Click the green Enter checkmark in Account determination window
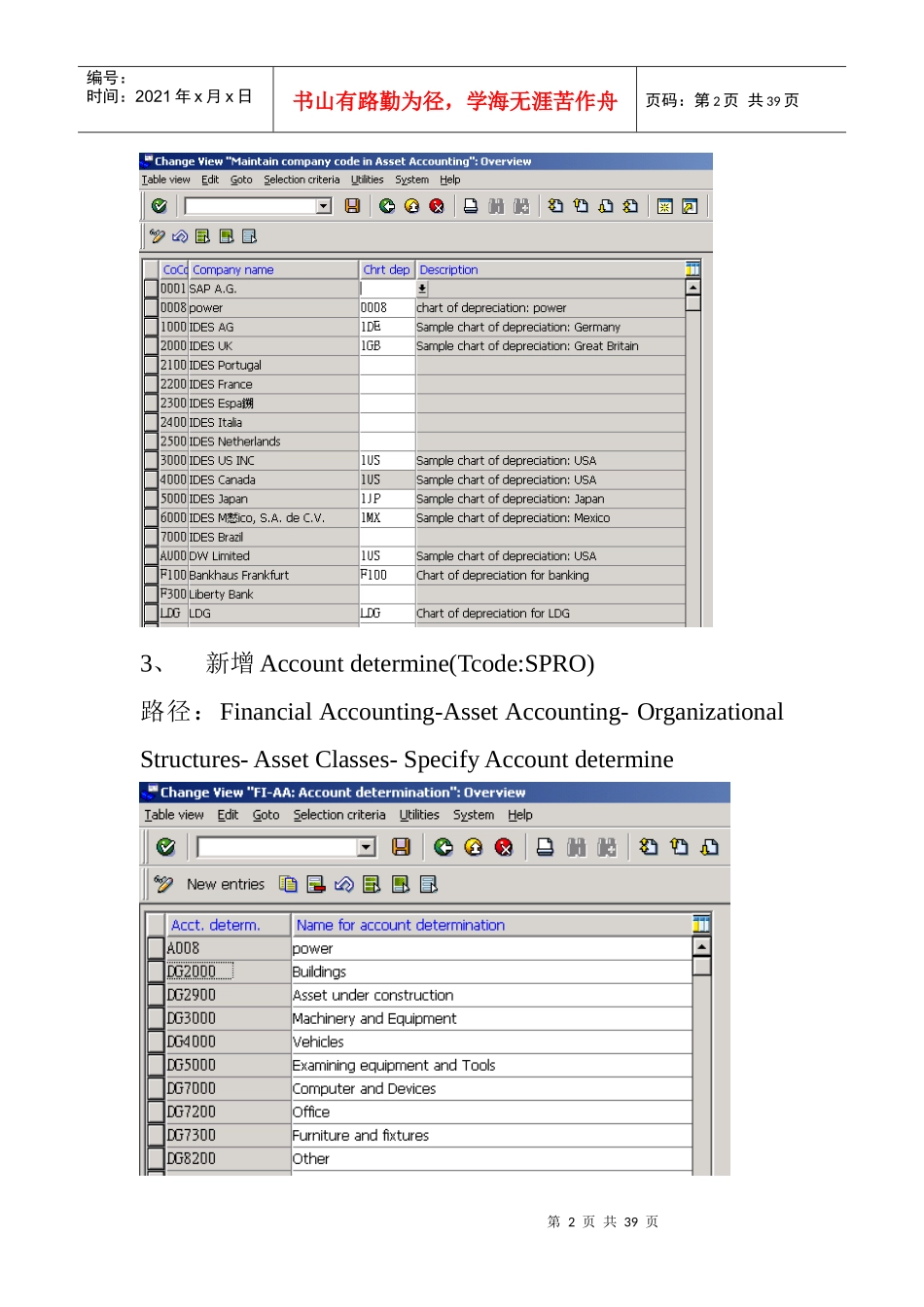Image resolution: width=924 pixels, height=1307 pixels. (x=166, y=847)
